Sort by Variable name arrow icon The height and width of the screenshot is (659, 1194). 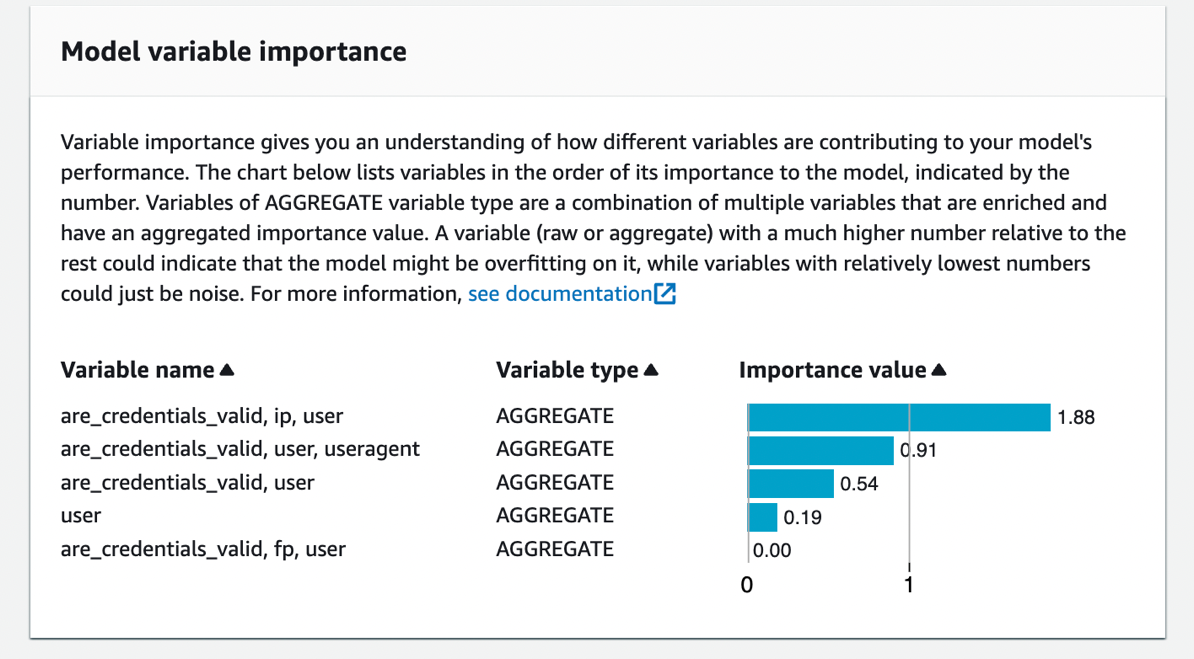[x=227, y=371]
